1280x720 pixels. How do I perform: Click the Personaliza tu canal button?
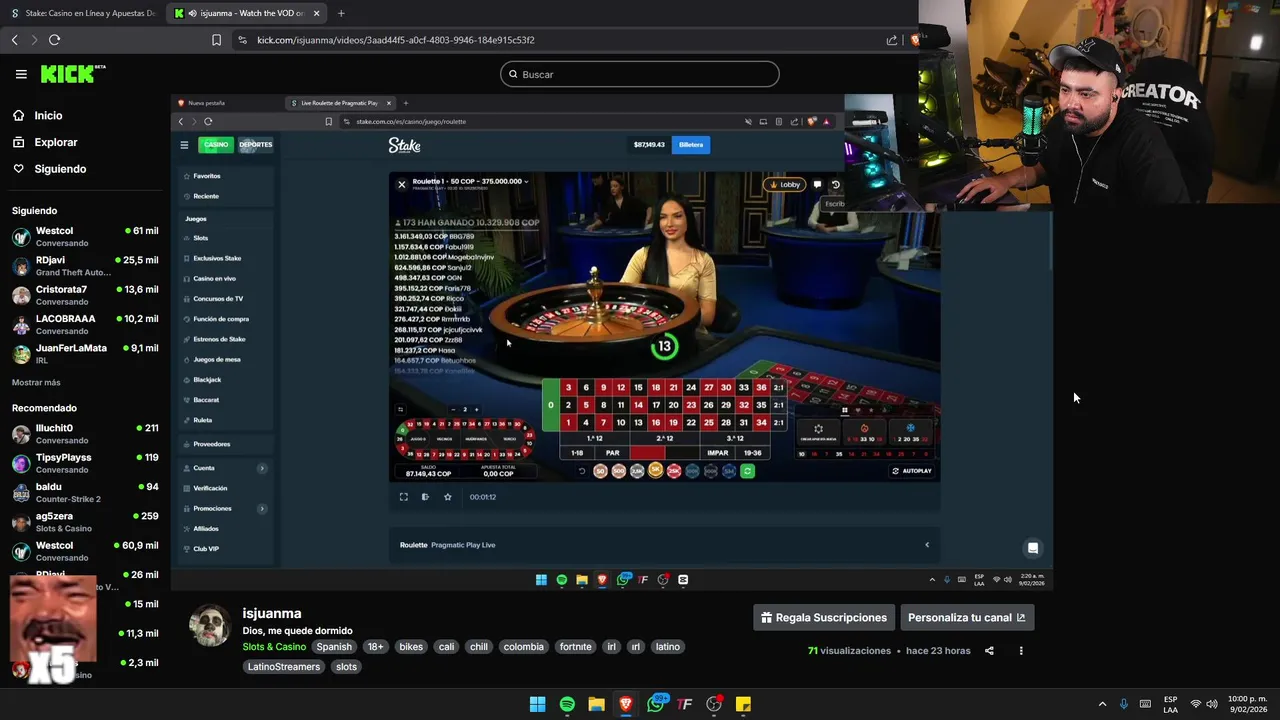point(967,618)
